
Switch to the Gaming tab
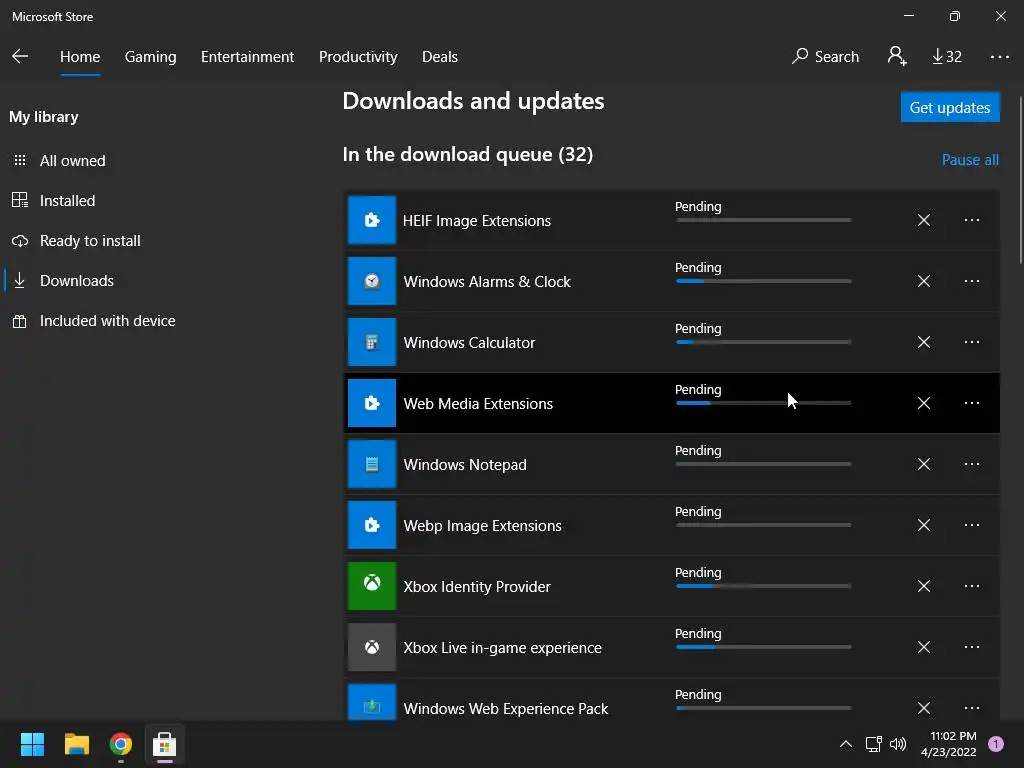click(x=150, y=57)
